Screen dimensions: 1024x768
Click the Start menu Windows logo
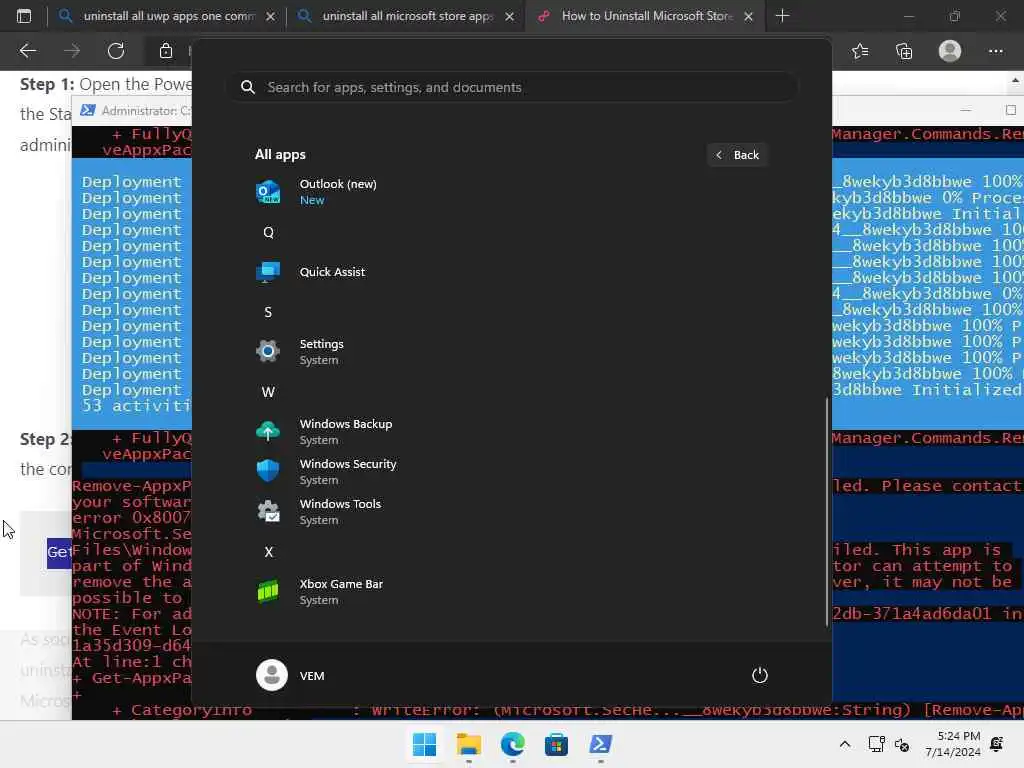[x=424, y=744]
